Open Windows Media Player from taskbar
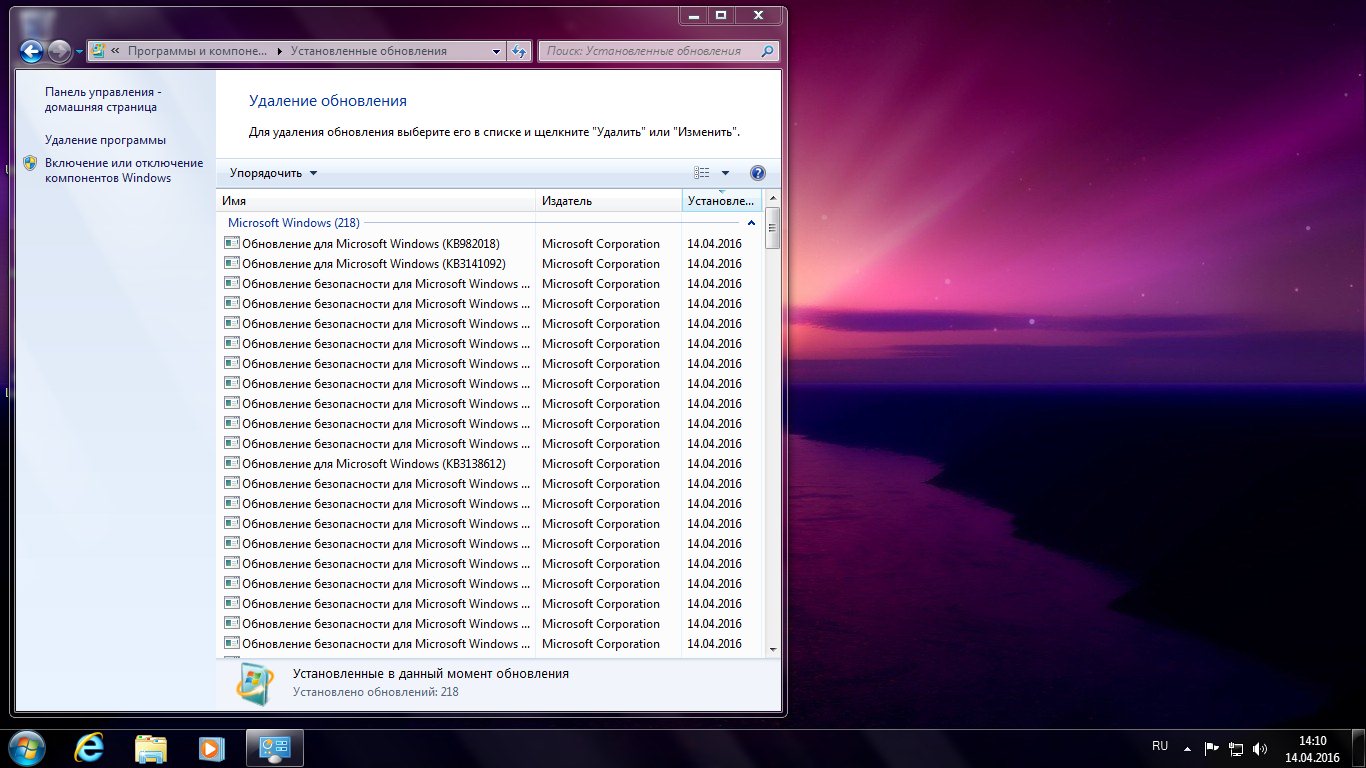 coord(211,747)
